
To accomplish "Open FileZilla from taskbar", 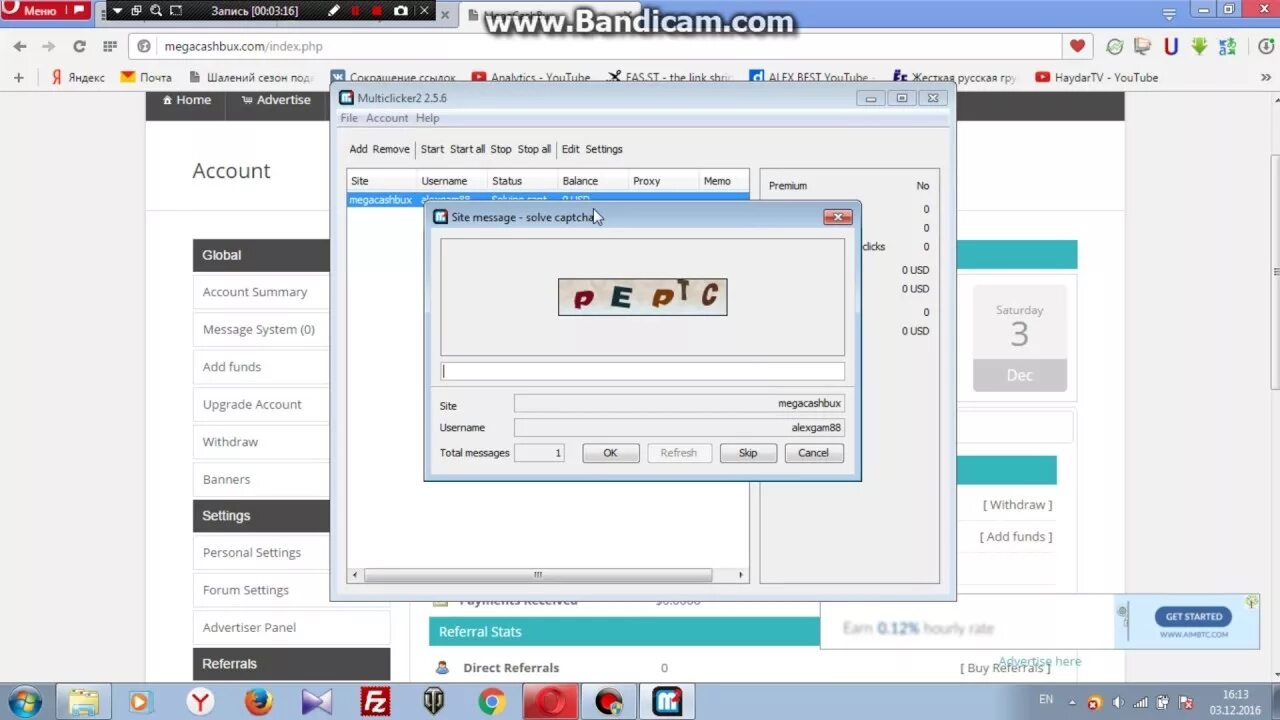I will (x=376, y=702).
